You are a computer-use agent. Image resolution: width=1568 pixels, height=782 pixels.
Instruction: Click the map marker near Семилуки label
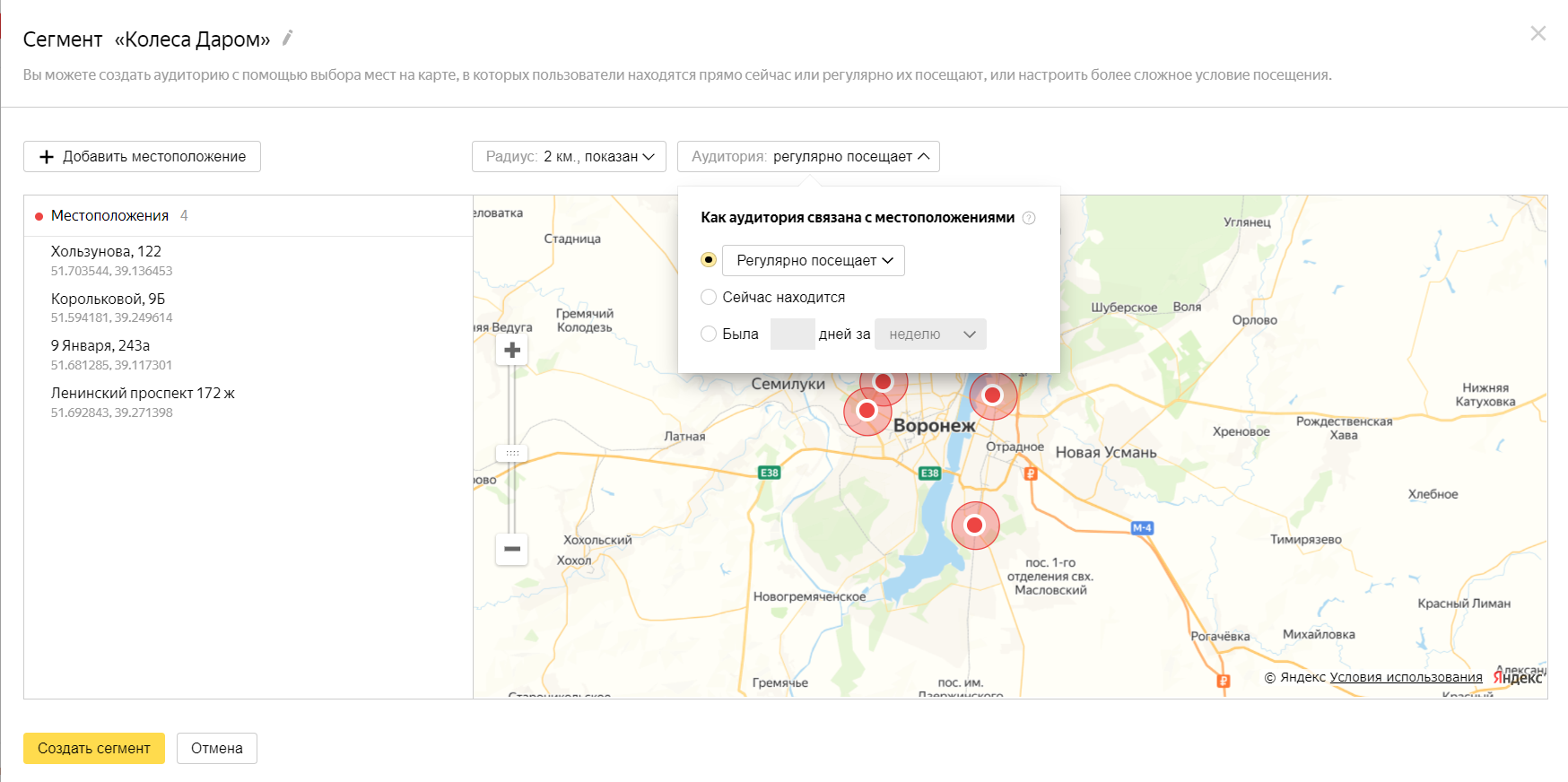pos(867,411)
